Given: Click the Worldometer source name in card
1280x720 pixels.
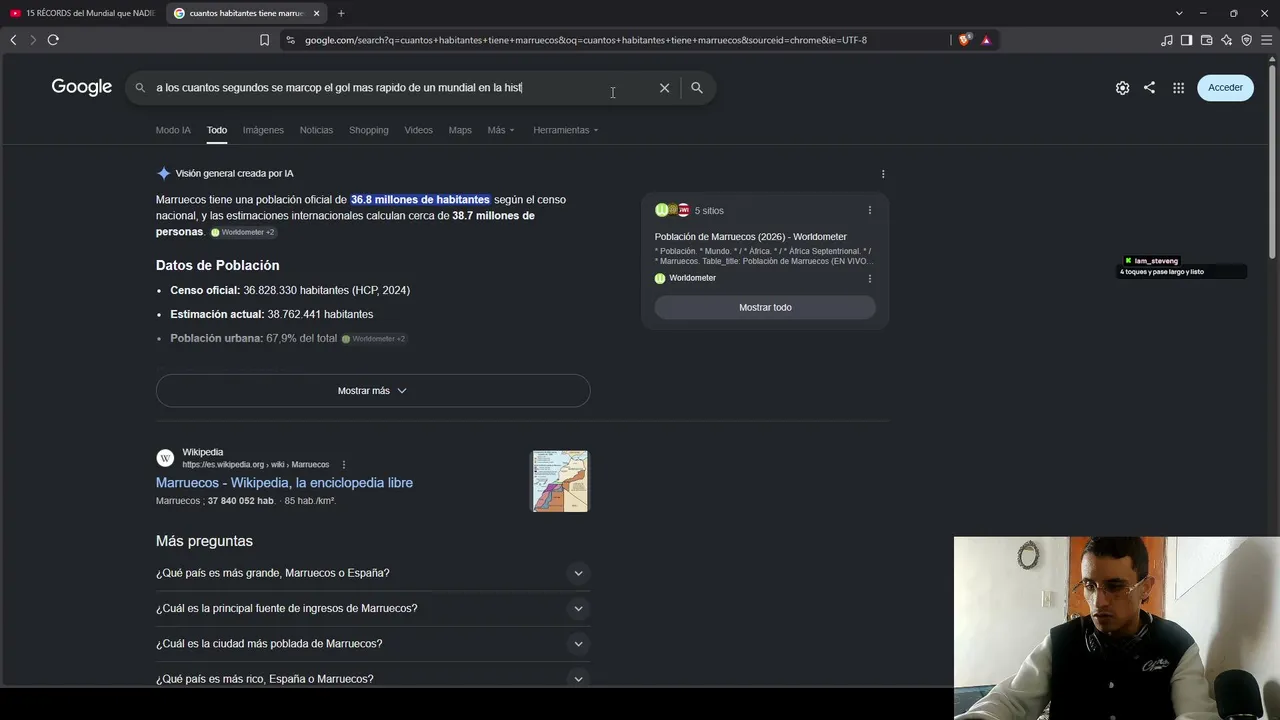Looking at the screenshot, I should (692, 278).
